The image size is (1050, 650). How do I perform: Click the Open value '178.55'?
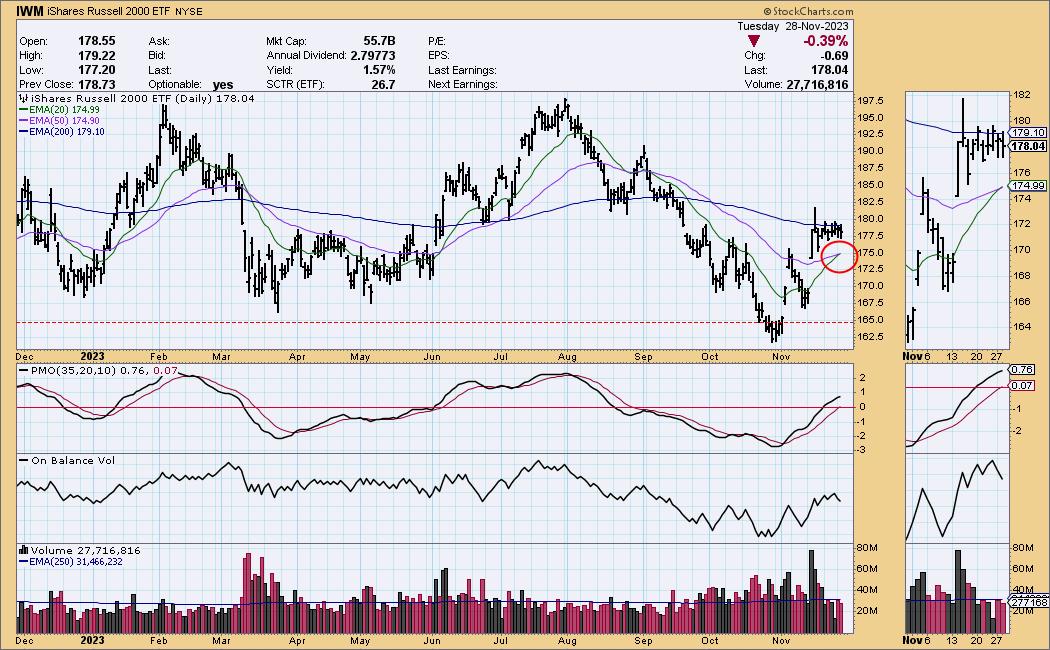(96, 41)
